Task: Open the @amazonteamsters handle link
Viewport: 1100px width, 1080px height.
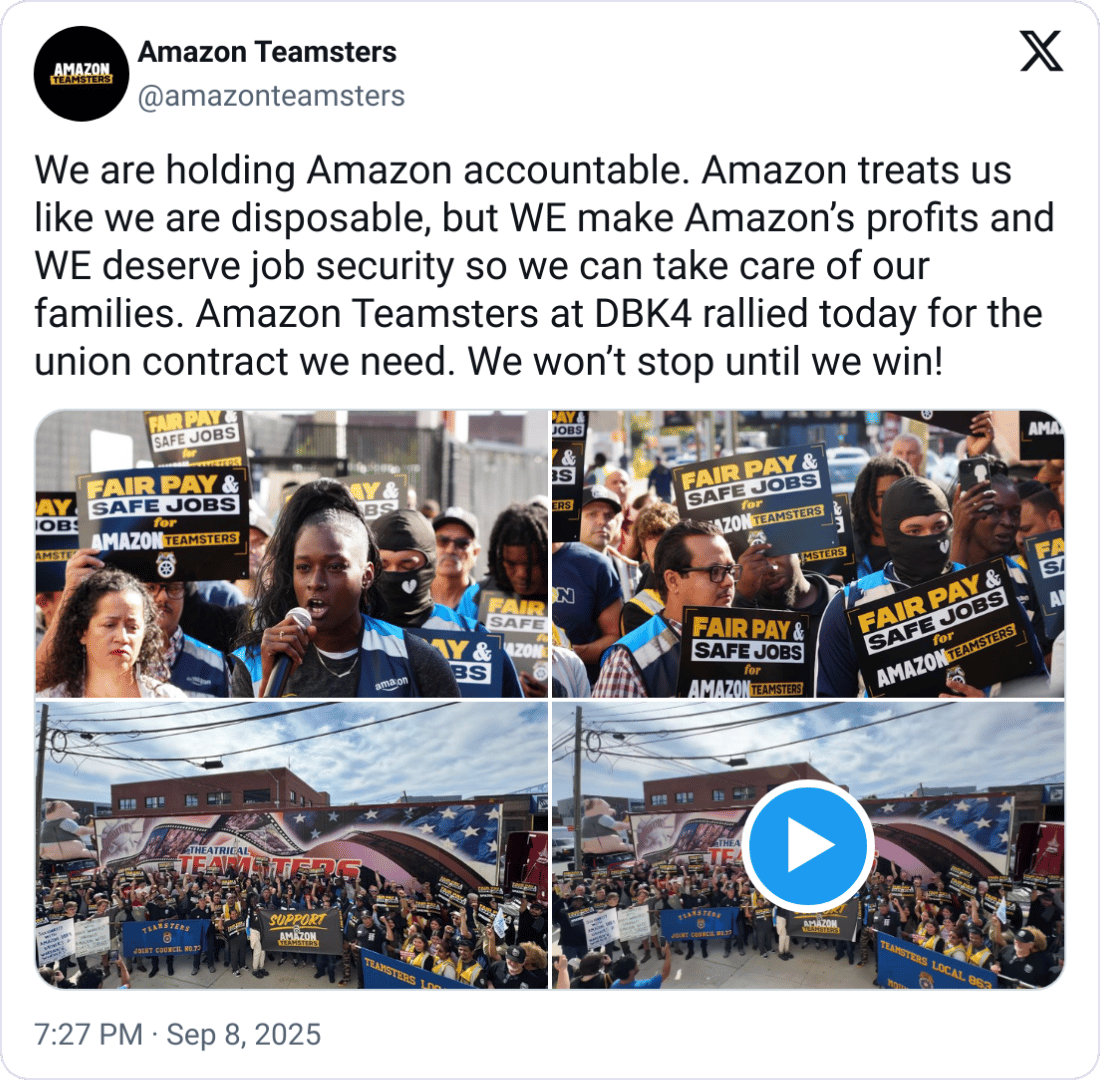Action: point(271,96)
